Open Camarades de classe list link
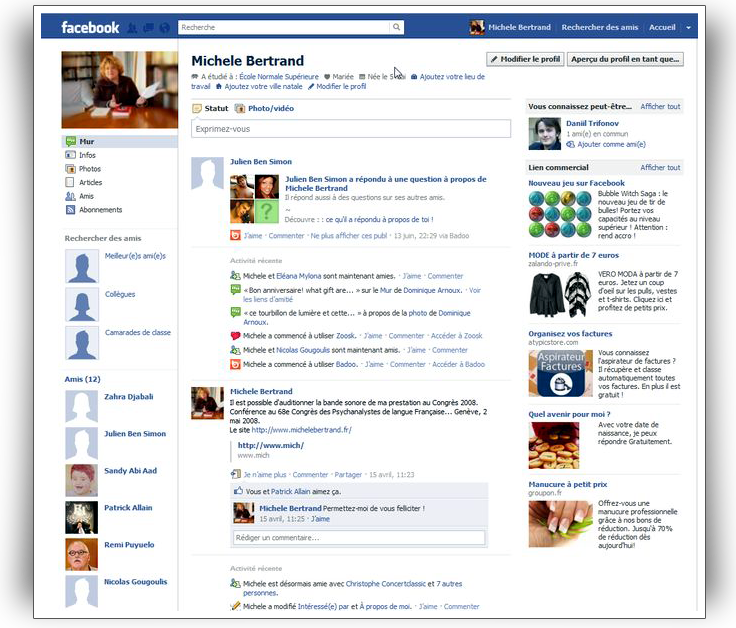This screenshot has height=628, width=736. [x=138, y=332]
